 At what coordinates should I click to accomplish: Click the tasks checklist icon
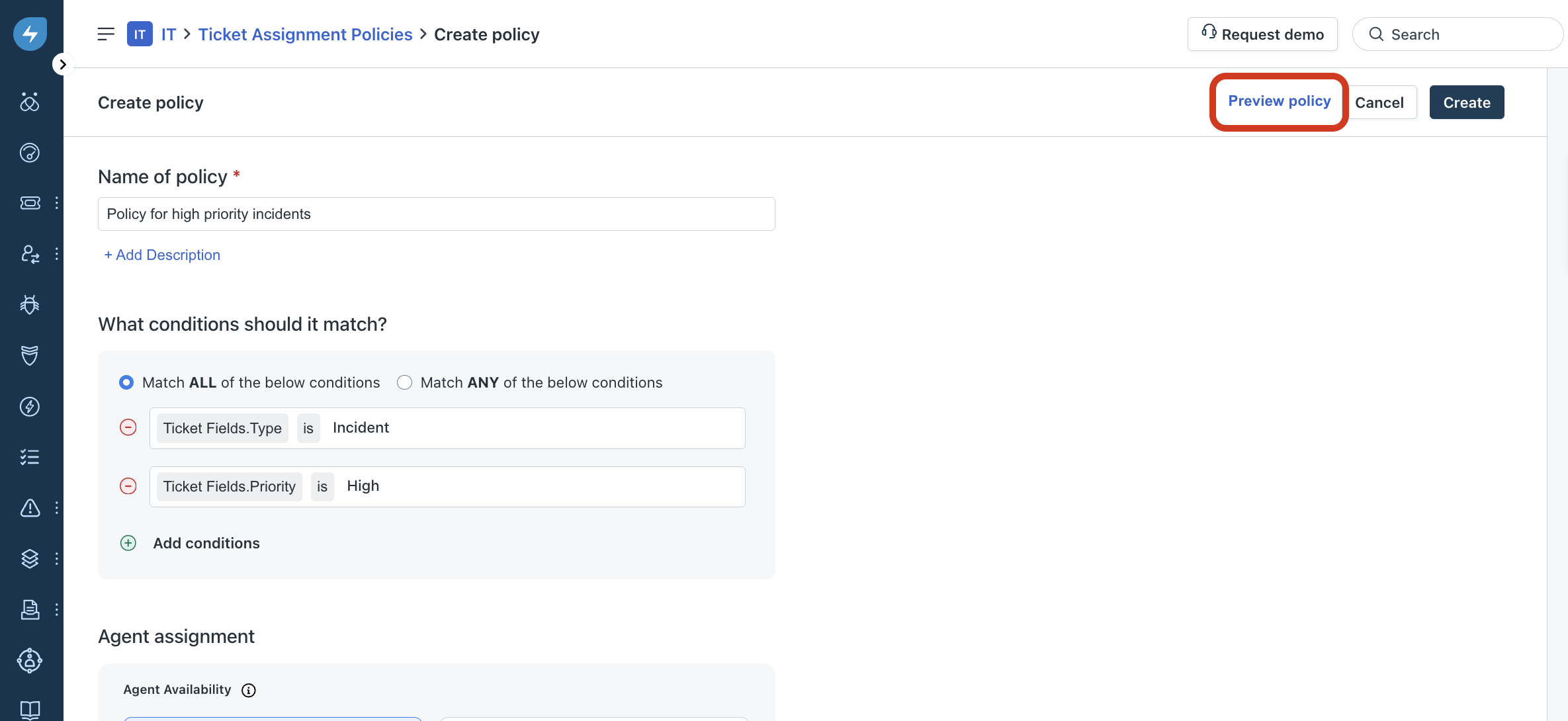[30, 457]
